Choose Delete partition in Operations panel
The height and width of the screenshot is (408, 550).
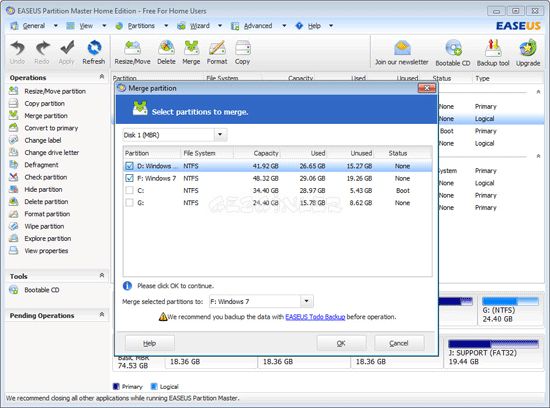pos(46,202)
